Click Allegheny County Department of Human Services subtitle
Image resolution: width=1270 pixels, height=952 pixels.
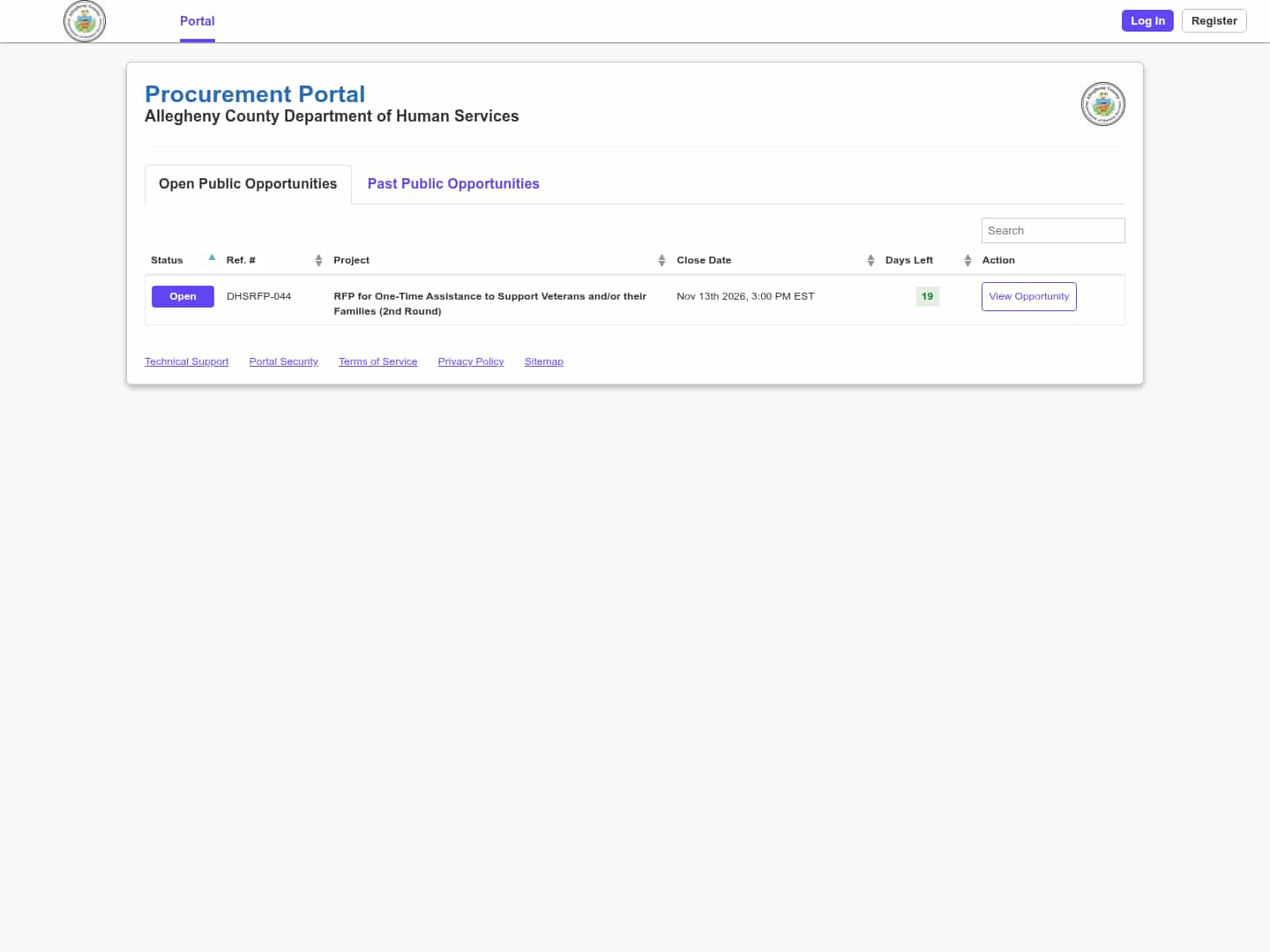(x=332, y=116)
